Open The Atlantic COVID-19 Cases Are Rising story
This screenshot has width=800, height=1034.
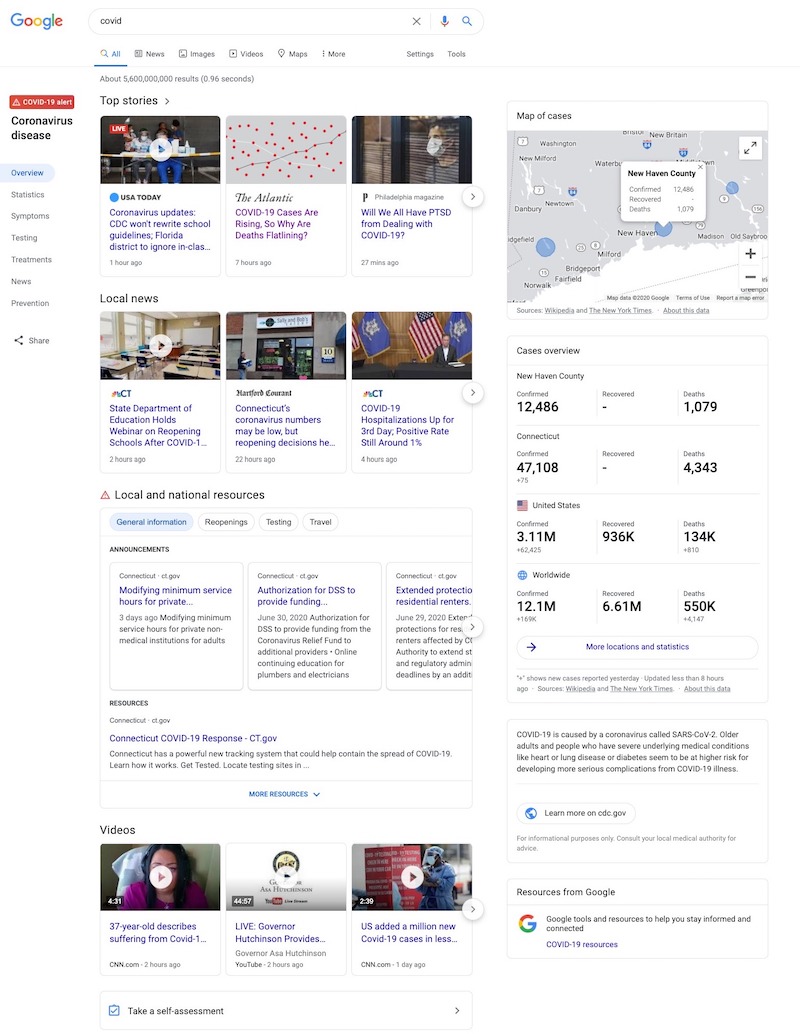[x=277, y=224]
